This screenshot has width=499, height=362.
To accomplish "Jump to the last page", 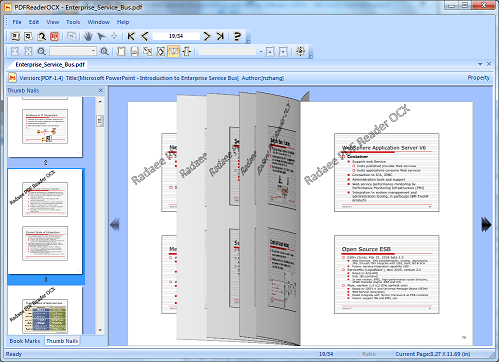I will click(x=220, y=36).
